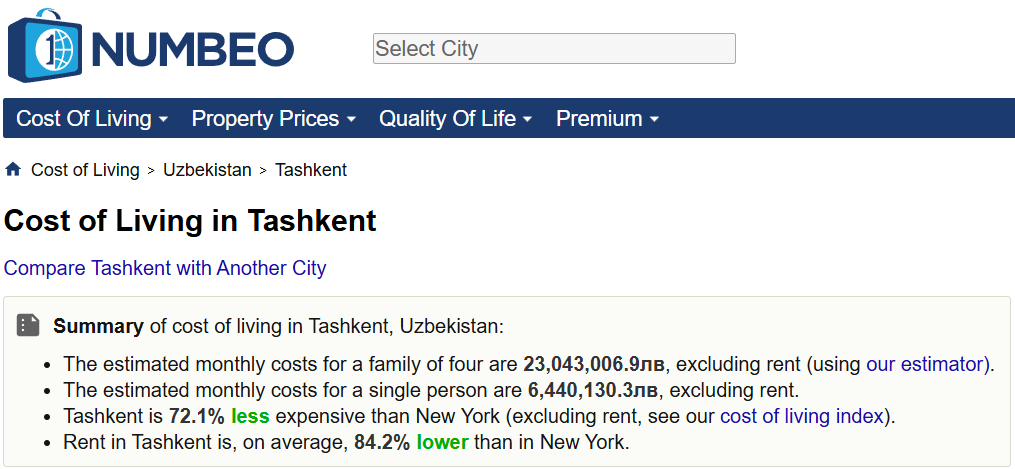Open Cost of Living breadcrumb link
The height and width of the screenshot is (469, 1015).
[x=85, y=170]
